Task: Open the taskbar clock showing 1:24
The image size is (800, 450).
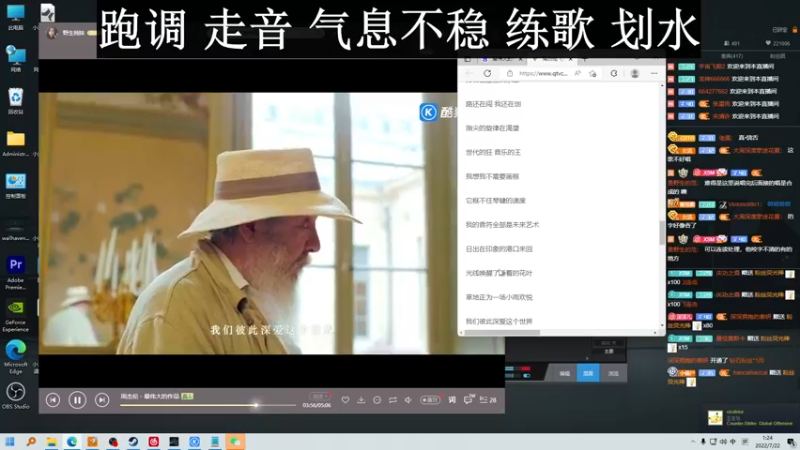Action: click(767, 442)
